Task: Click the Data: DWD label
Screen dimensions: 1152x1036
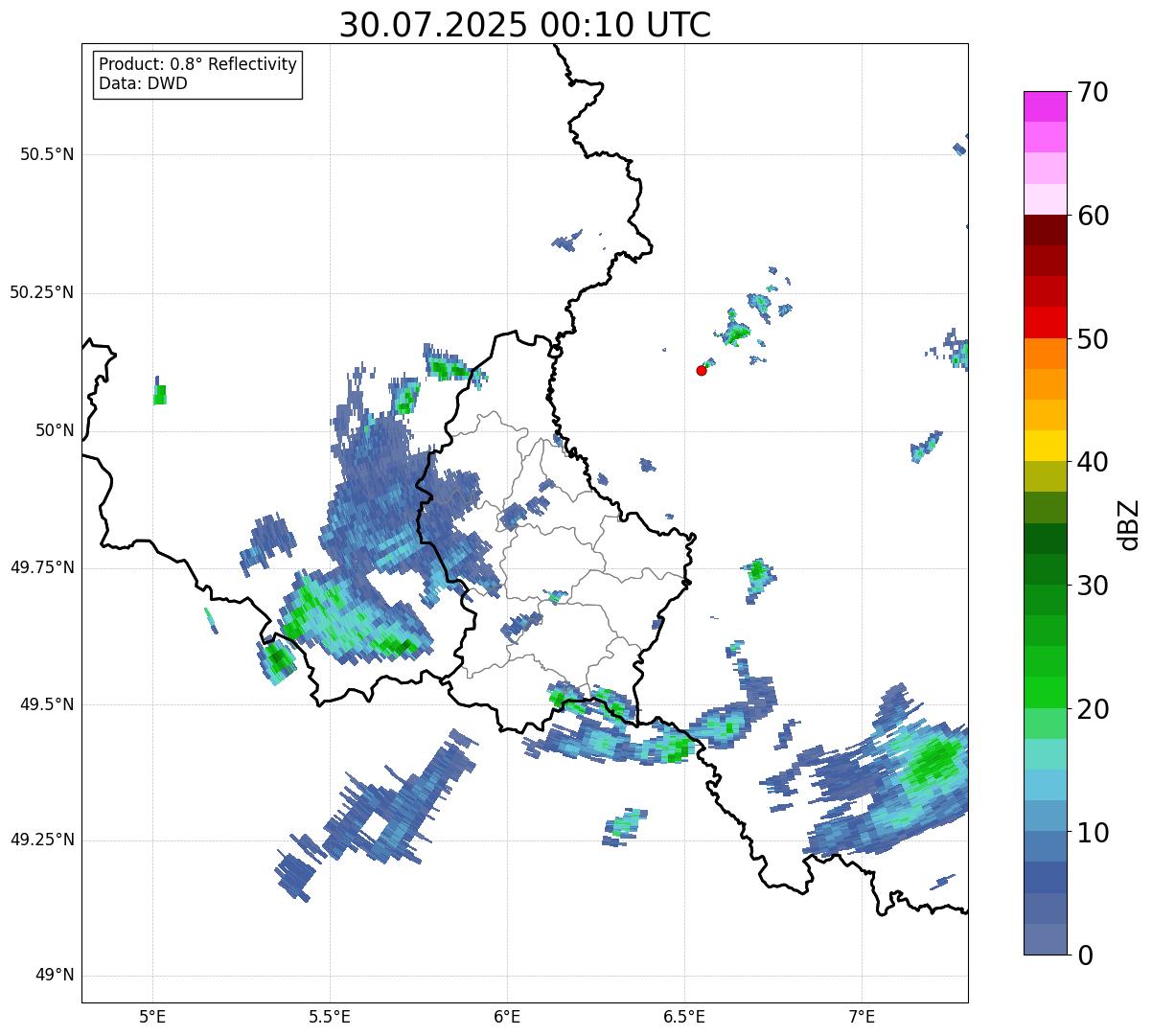Action: [143, 83]
